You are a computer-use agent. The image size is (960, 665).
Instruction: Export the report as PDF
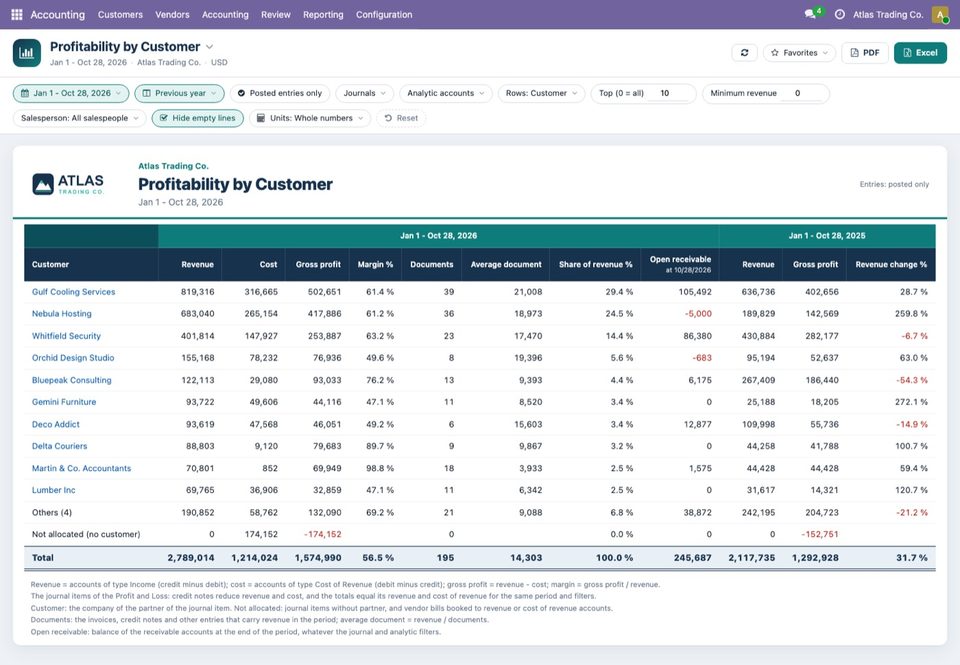[x=864, y=53]
